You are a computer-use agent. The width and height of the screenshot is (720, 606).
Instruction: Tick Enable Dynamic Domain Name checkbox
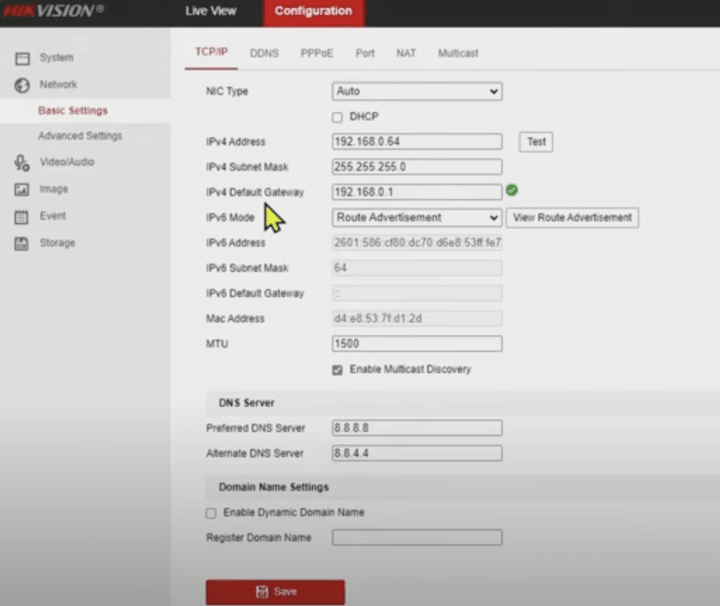pyautogui.click(x=211, y=512)
